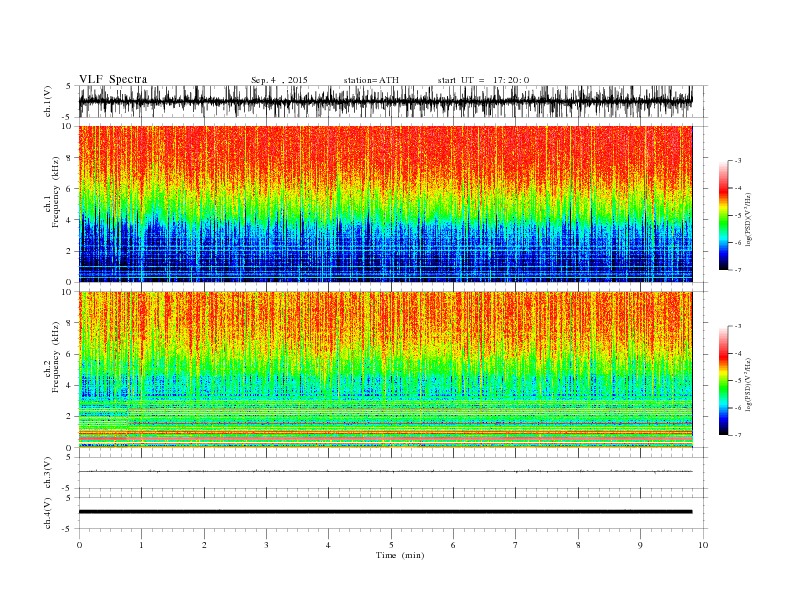Click time axis tick label '6'

[x=453, y=545]
